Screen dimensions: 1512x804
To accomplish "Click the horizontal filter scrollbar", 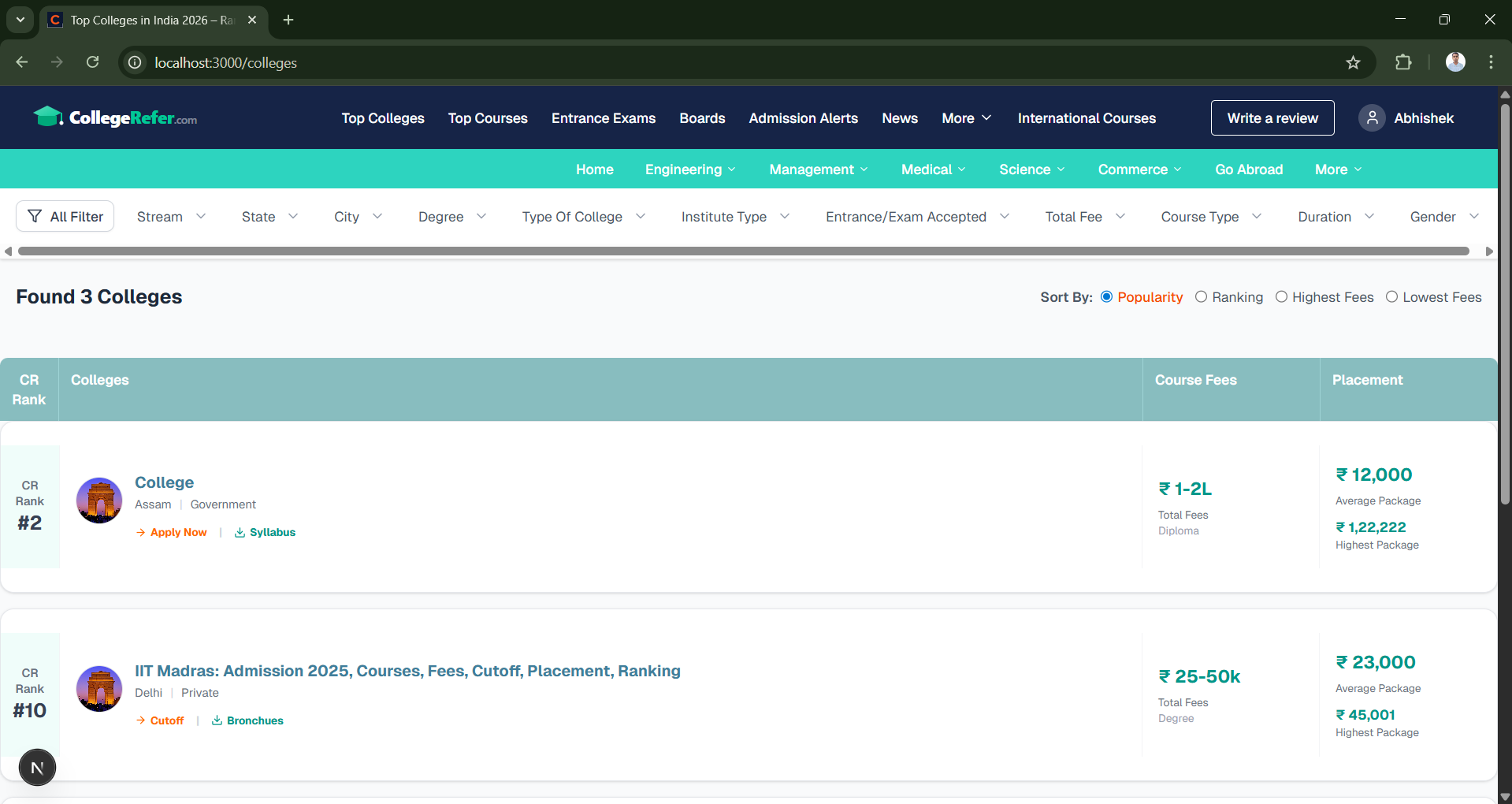I will tap(743, 251).
